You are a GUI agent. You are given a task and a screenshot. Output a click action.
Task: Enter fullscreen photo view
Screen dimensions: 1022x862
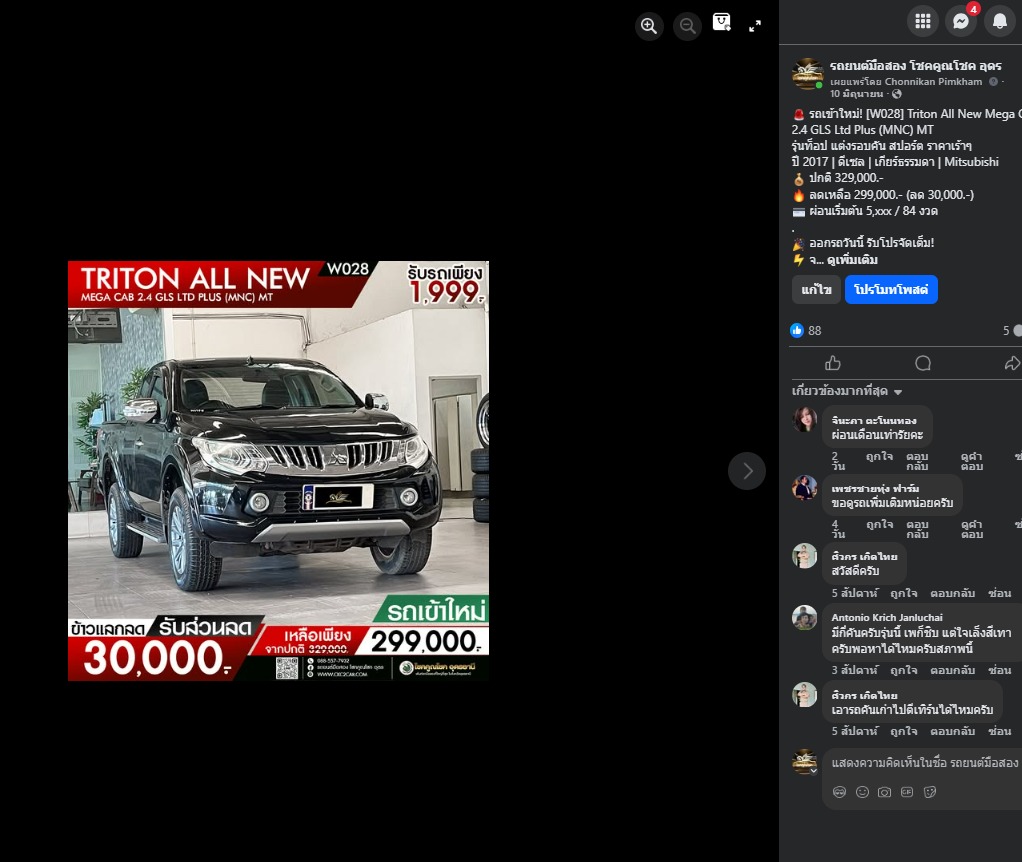pyautogui.click(x=755, y=26)
